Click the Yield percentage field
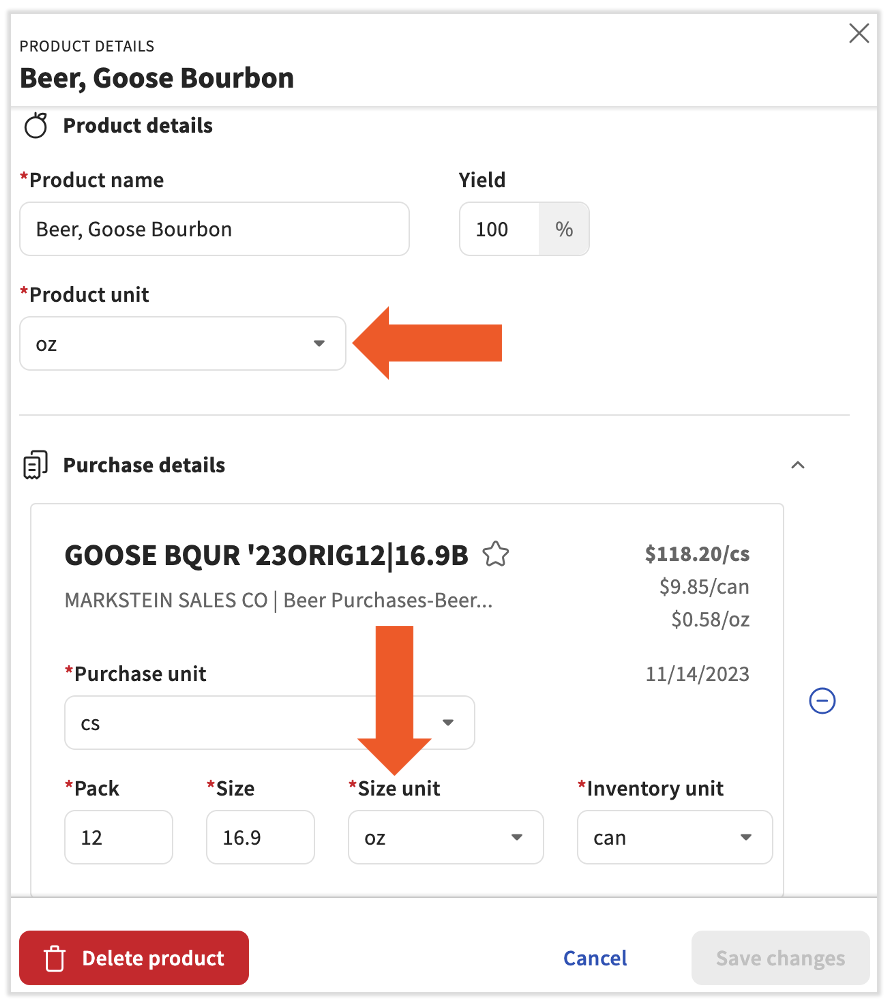 click(499, 229)
